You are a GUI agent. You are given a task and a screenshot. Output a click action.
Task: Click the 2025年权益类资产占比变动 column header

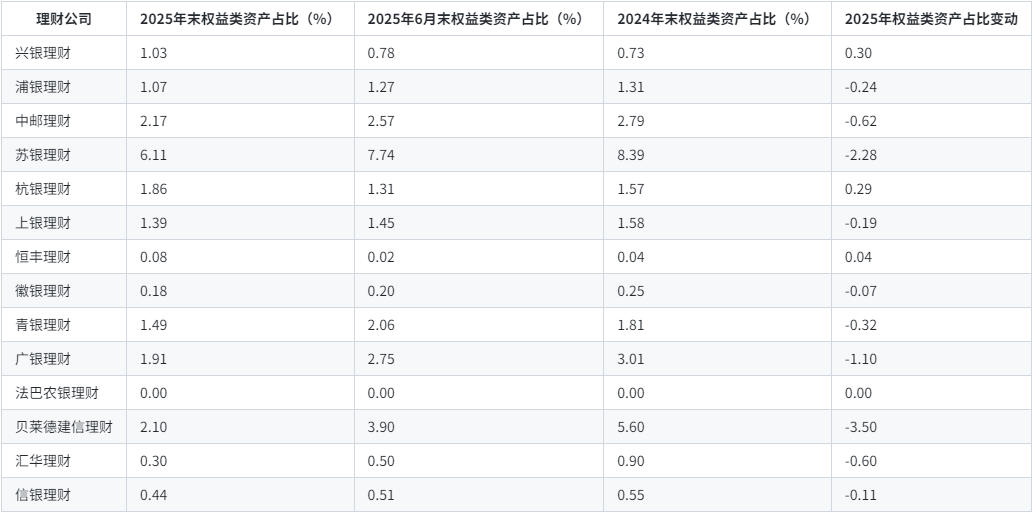(931, 19)
